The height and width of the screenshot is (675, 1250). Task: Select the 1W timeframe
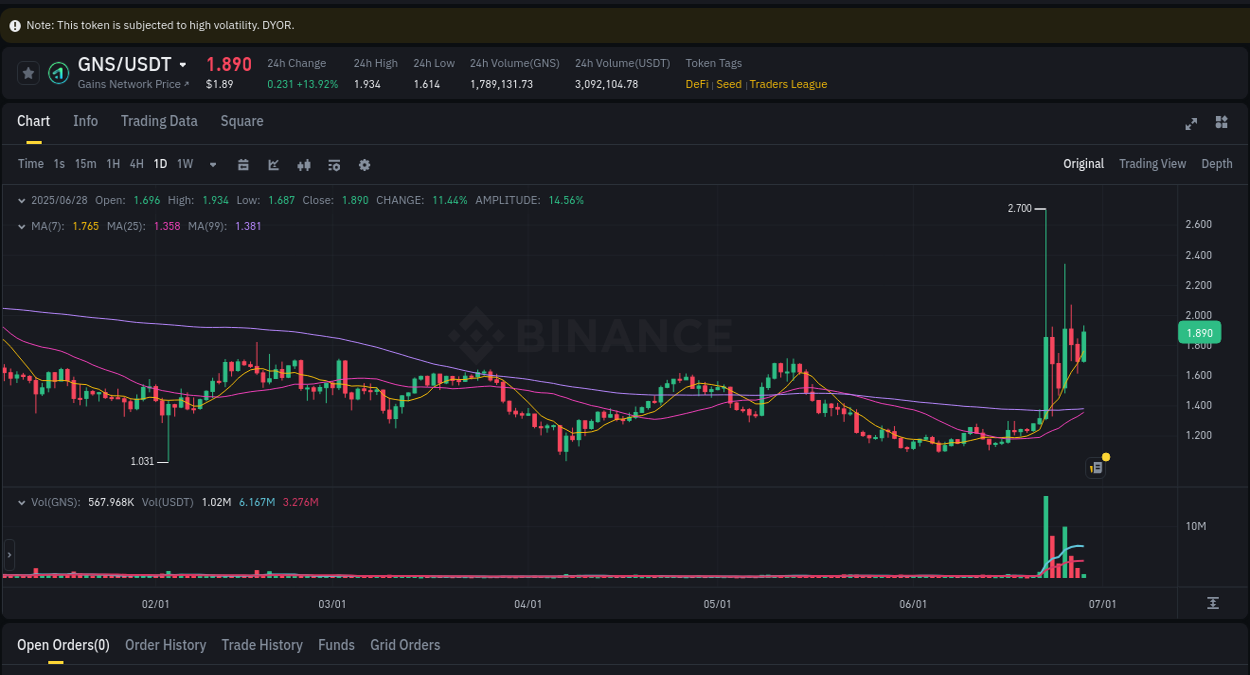pyautogui.click(x=184, y=164)
